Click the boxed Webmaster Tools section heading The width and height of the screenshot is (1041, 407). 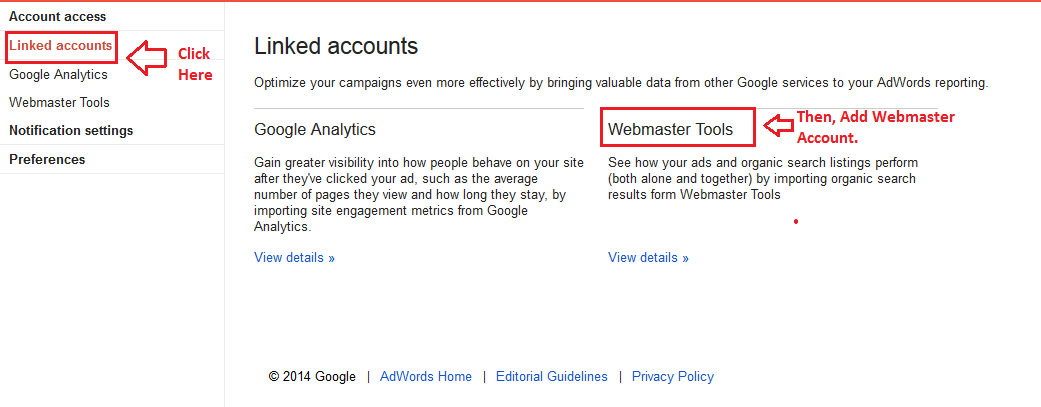click(671, 129)
